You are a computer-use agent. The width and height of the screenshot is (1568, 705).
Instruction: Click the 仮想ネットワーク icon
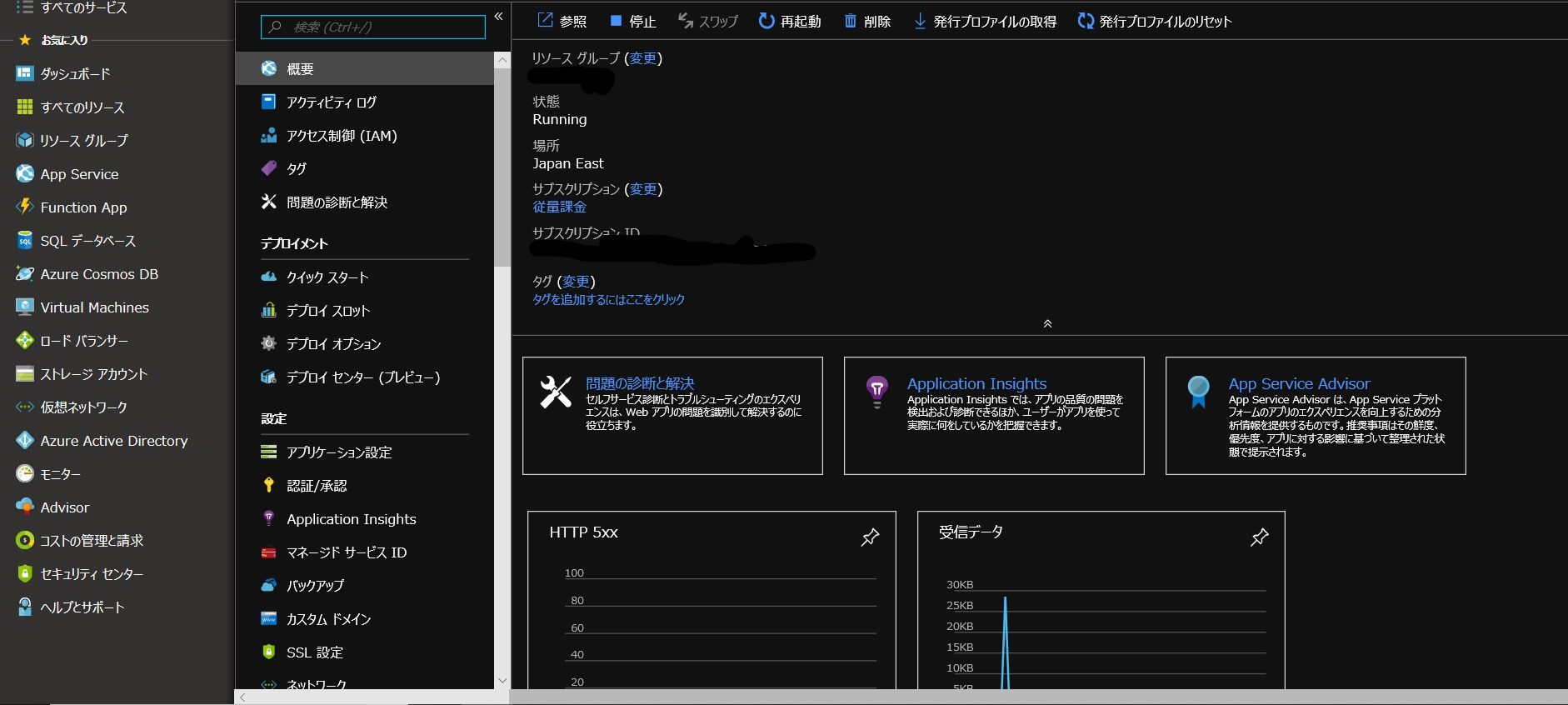point(25,407)
